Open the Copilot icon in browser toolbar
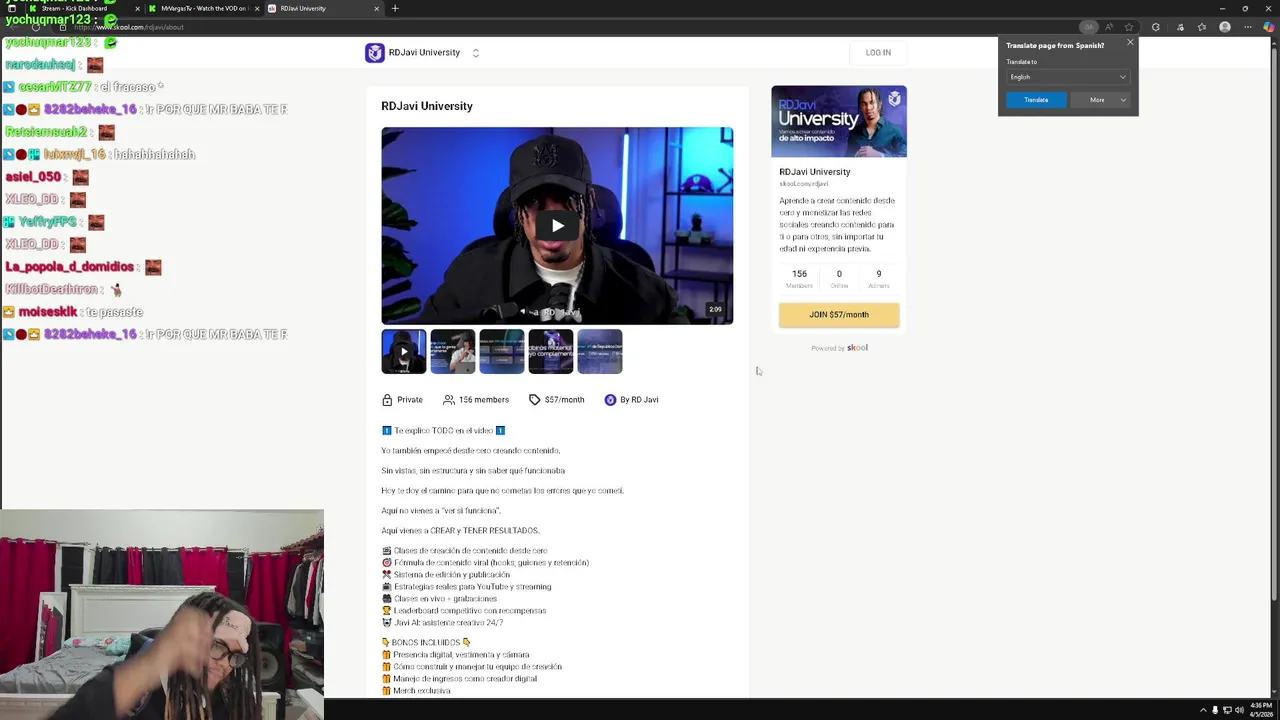1280x720 pixels. click(x=1269, y=27)
